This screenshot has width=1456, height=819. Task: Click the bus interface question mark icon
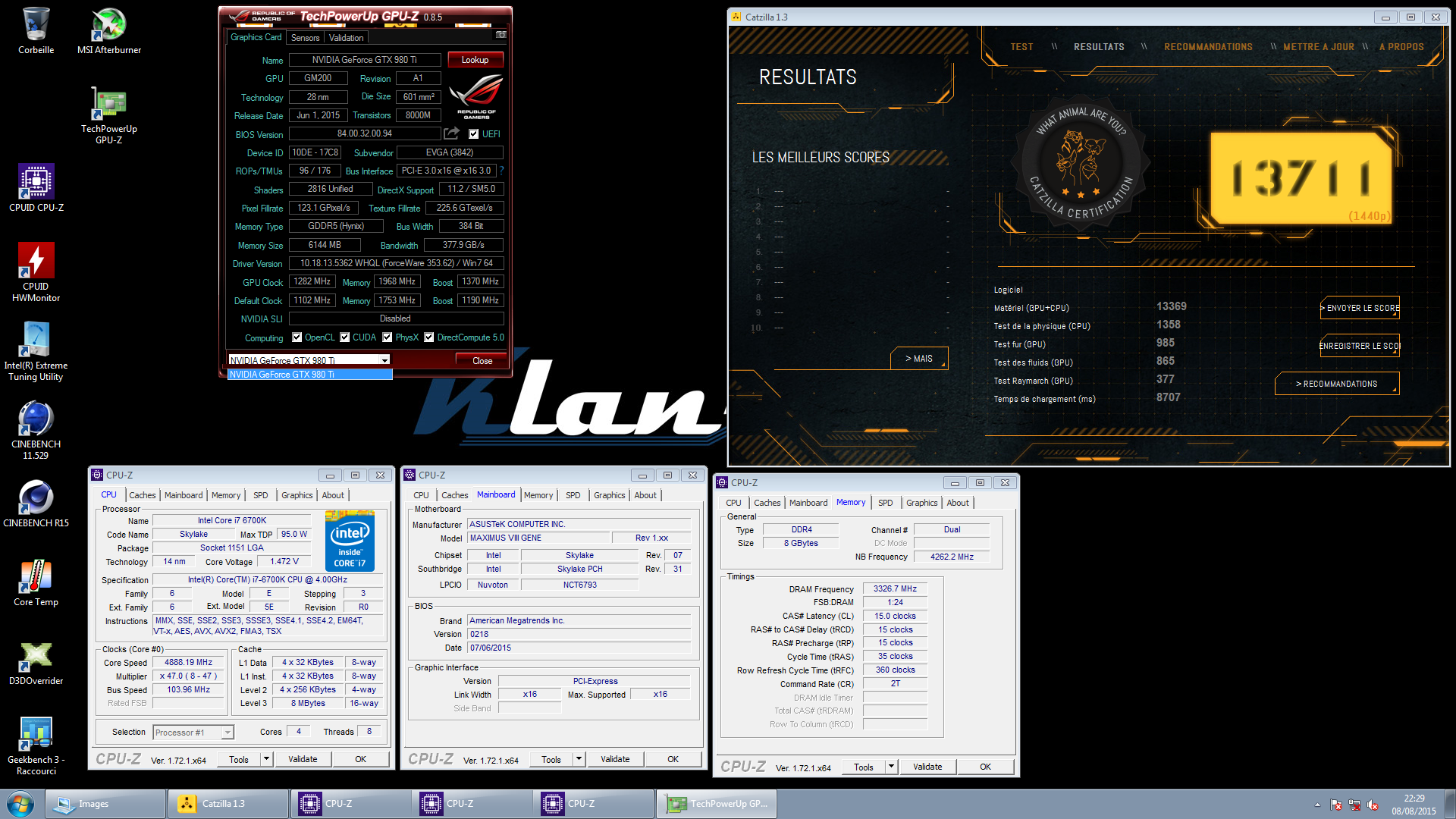click(x=501, y=171)
